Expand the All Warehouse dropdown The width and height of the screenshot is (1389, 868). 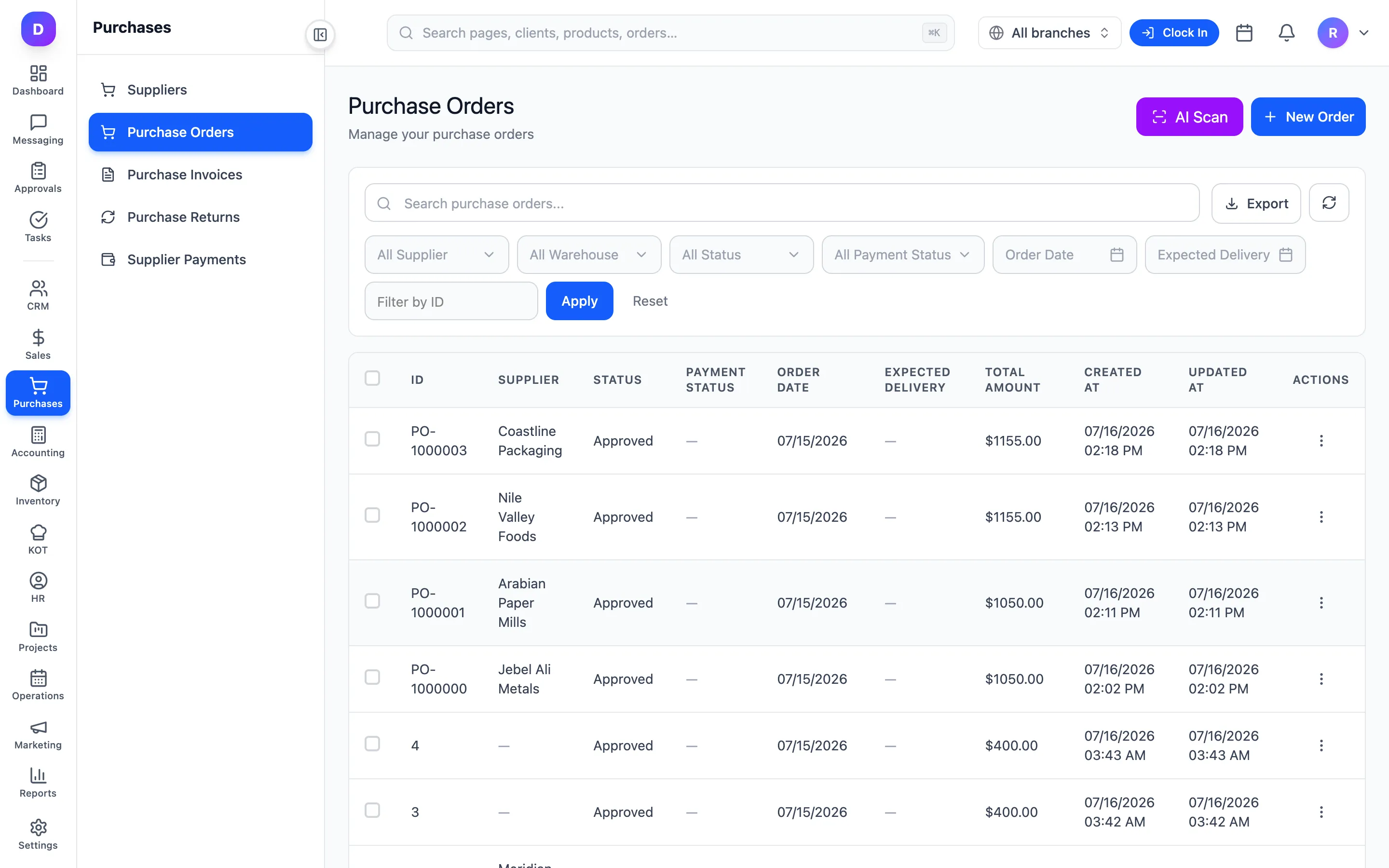click(x=589, y=255)
